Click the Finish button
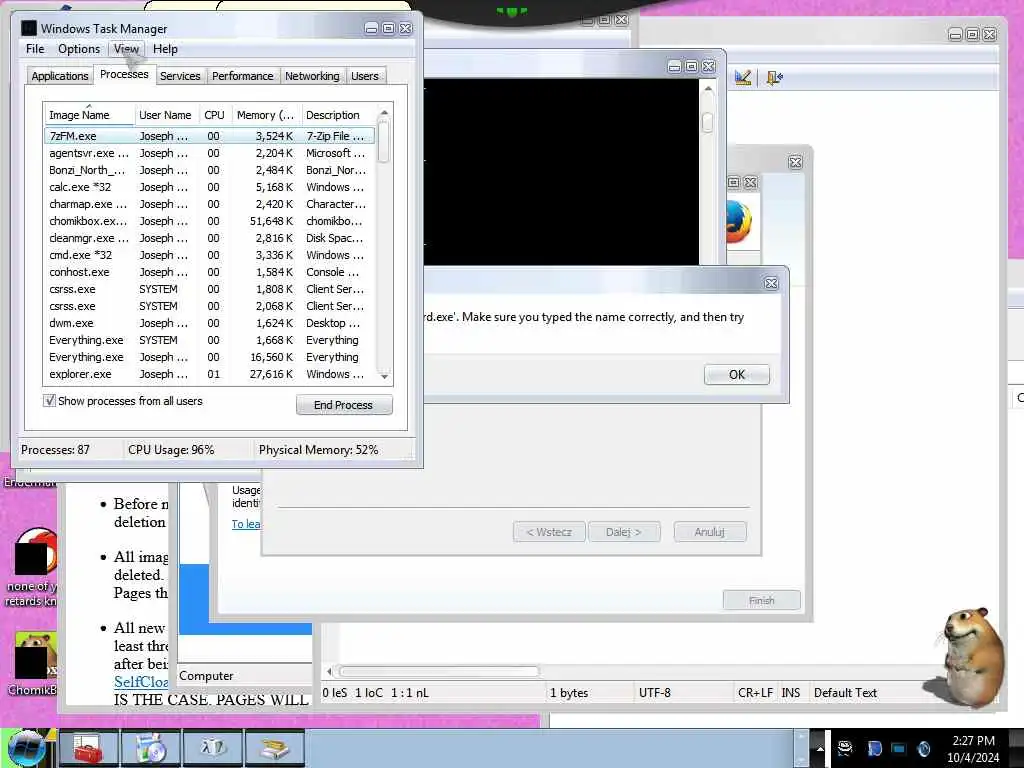 [x=761, y=600]
